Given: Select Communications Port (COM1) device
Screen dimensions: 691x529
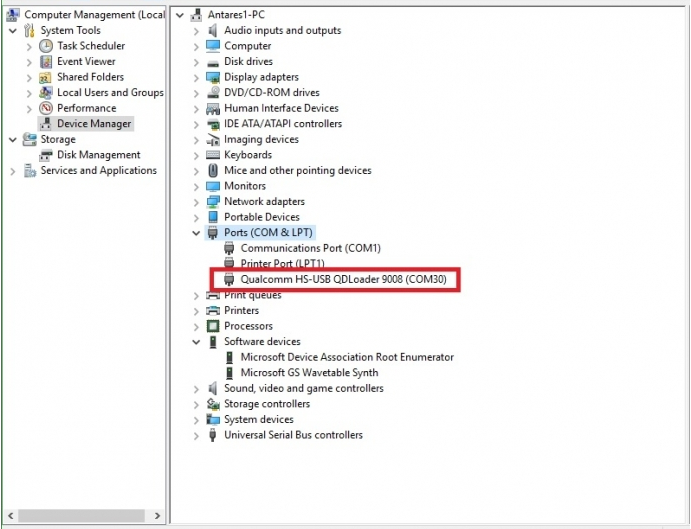Looking at the screenshot, I should (x=310, y=248).
